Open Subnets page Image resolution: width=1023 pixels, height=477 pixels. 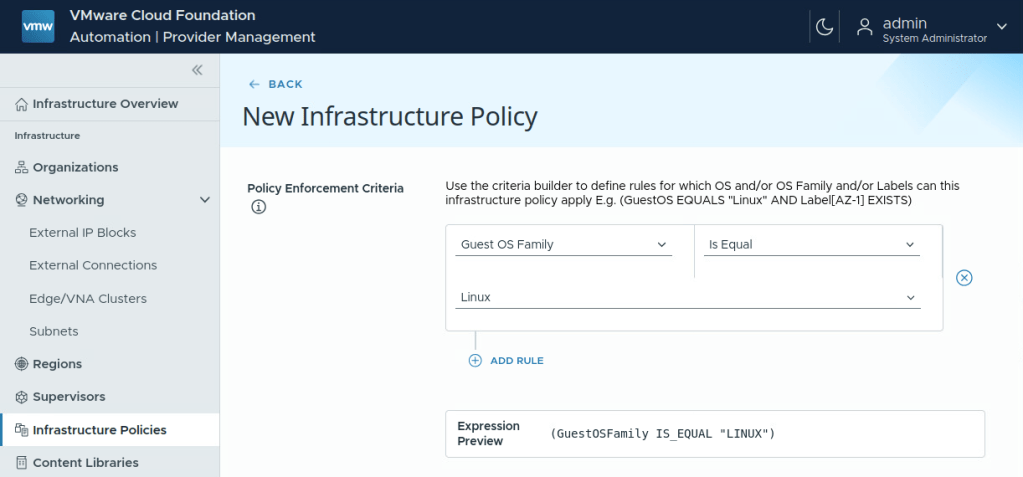[x=53, y=331]
